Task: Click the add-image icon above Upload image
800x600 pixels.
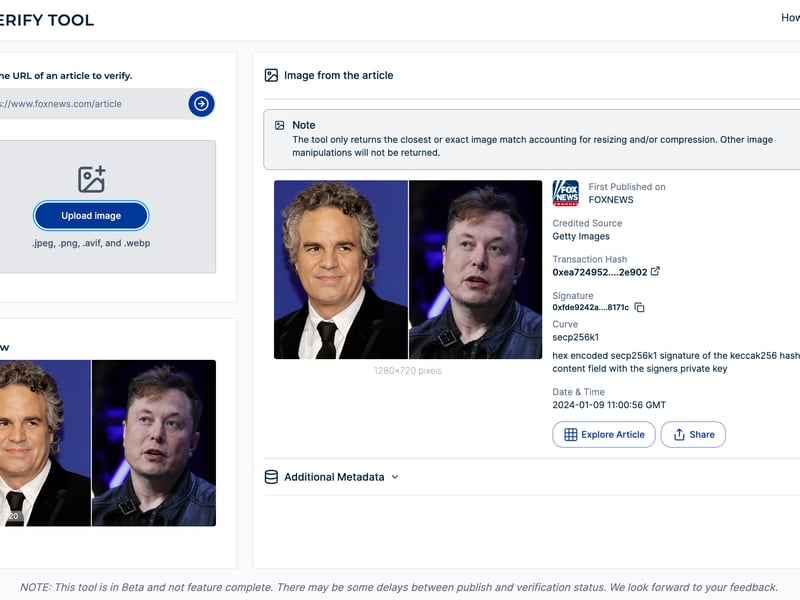Action: (x=91, y=179)
